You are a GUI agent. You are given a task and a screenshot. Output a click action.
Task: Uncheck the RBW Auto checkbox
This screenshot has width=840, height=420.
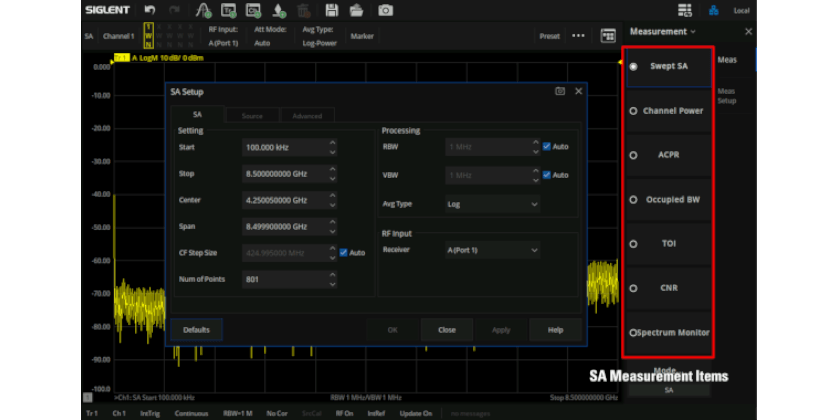point(547,147)
